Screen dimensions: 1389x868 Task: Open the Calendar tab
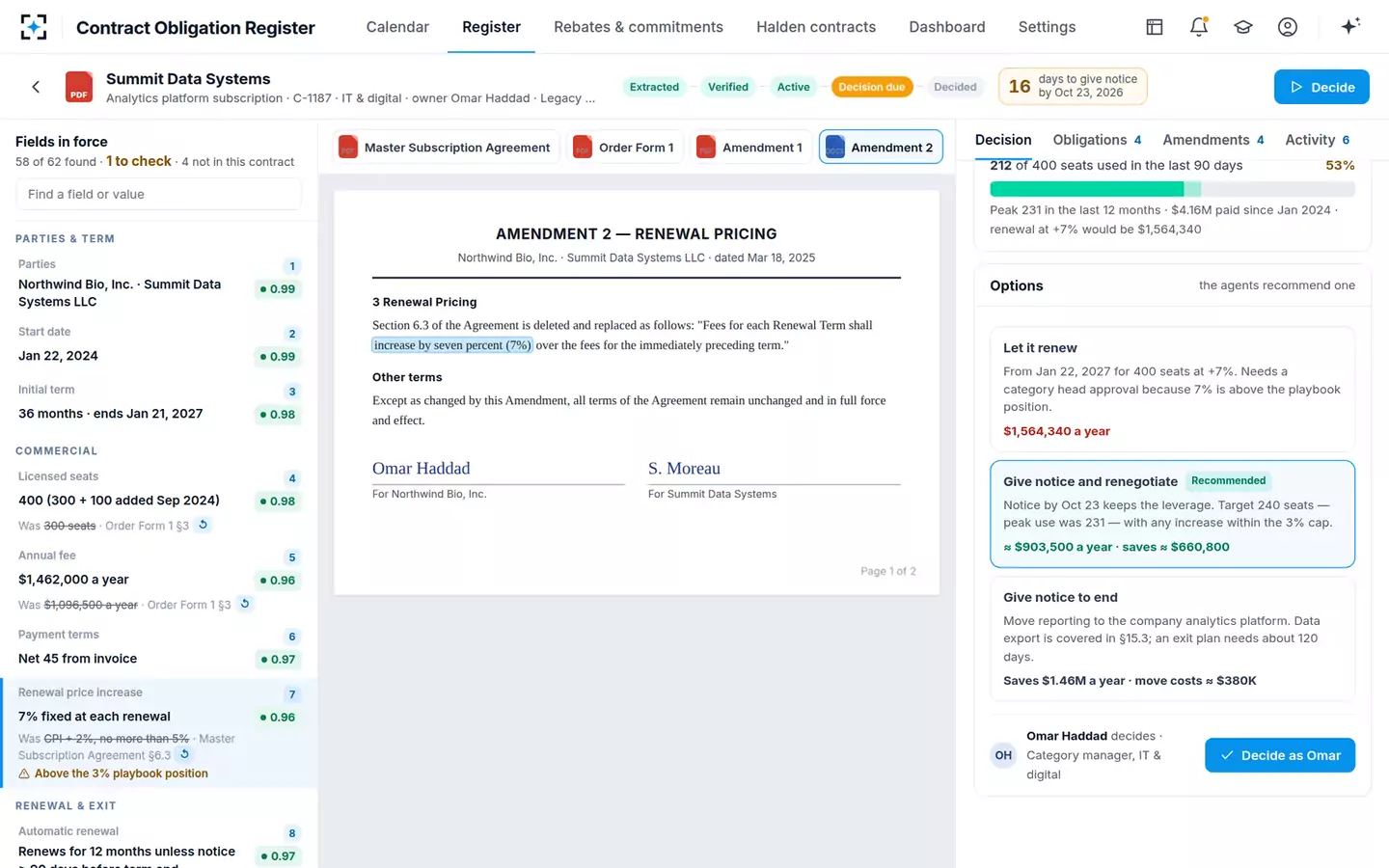pos(397,27)
